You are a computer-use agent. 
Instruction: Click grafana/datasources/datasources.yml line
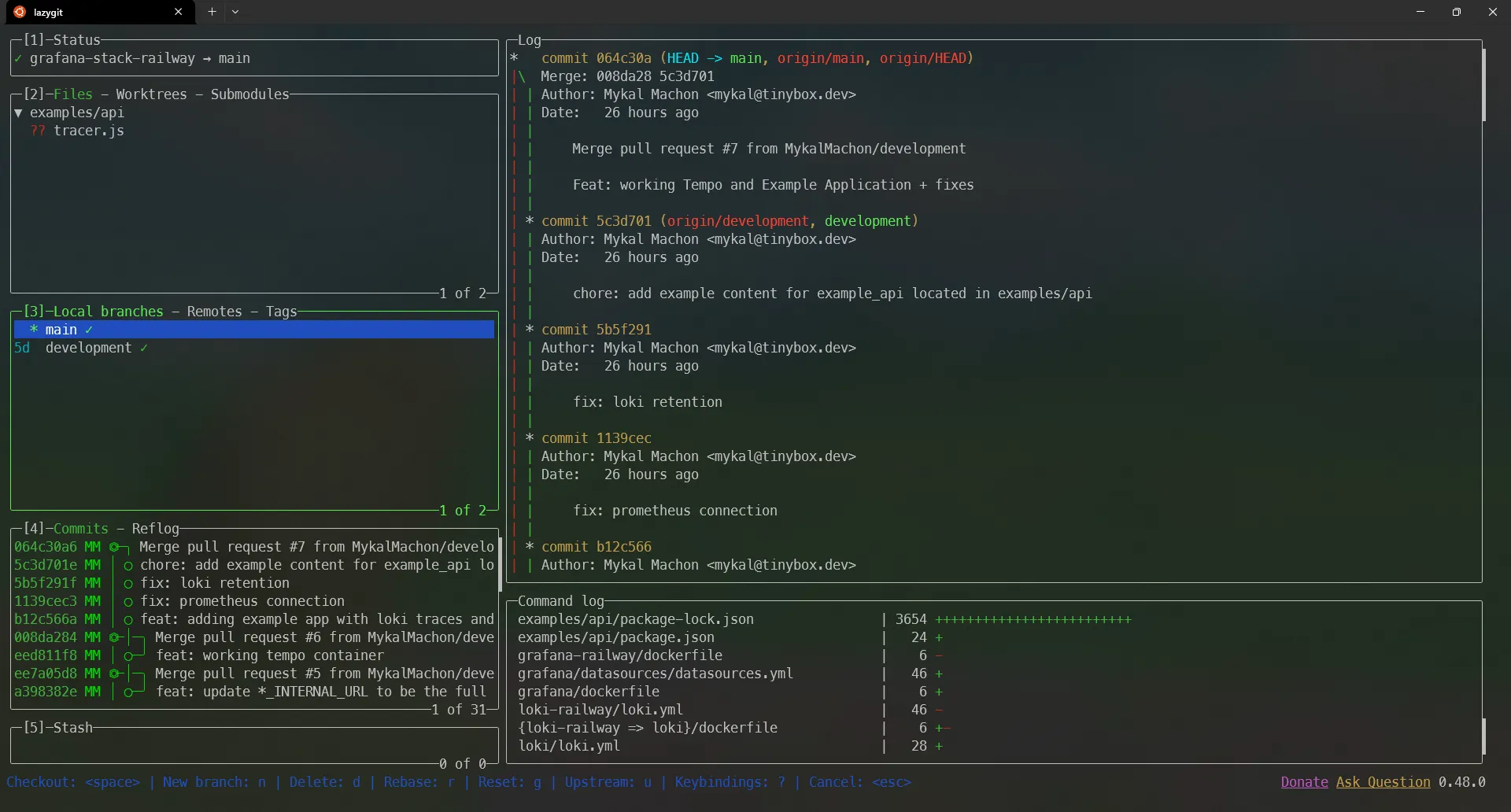(x=655, y=674)
